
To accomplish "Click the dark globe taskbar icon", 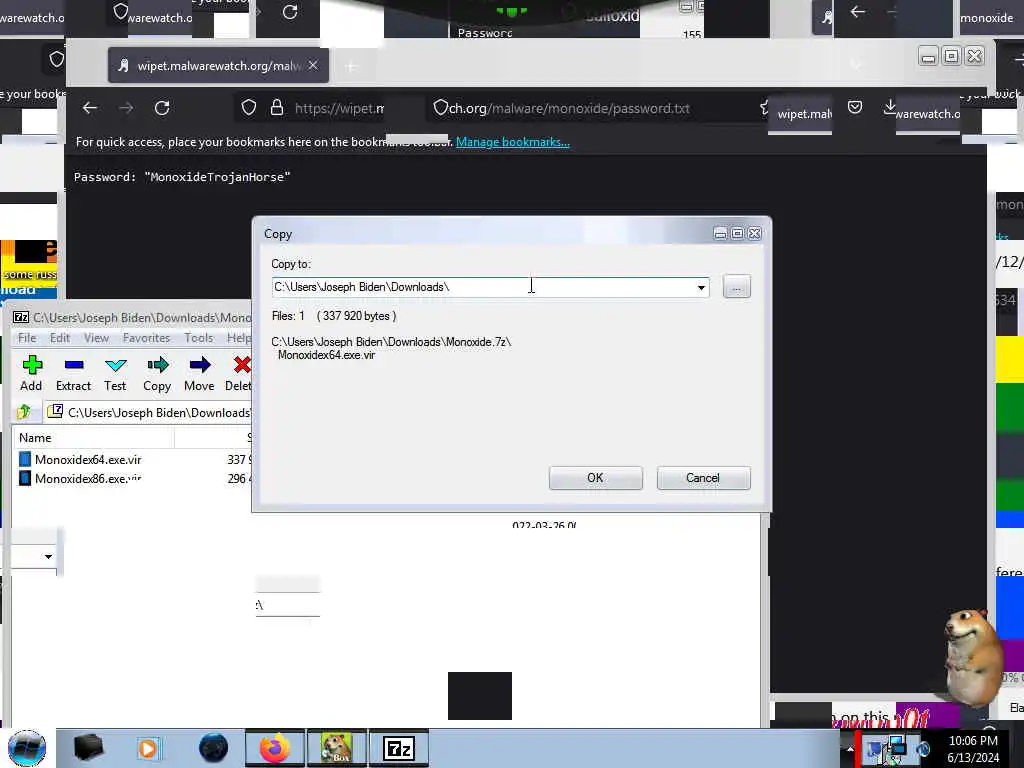I will click(214, 748).
